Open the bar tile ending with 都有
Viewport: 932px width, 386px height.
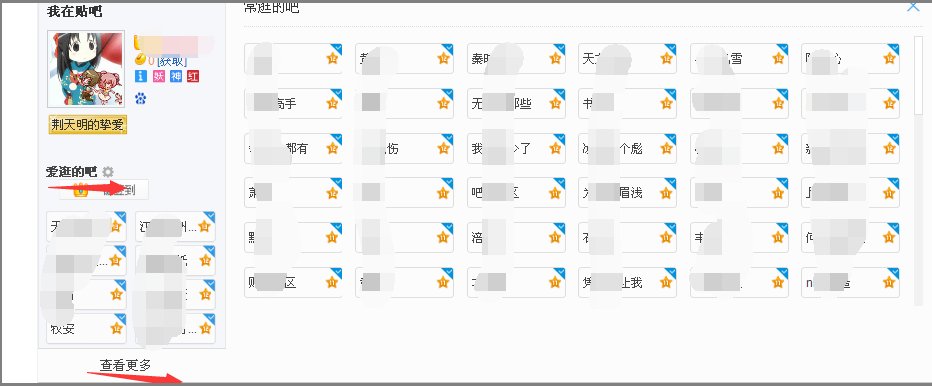tap(293, 148)
